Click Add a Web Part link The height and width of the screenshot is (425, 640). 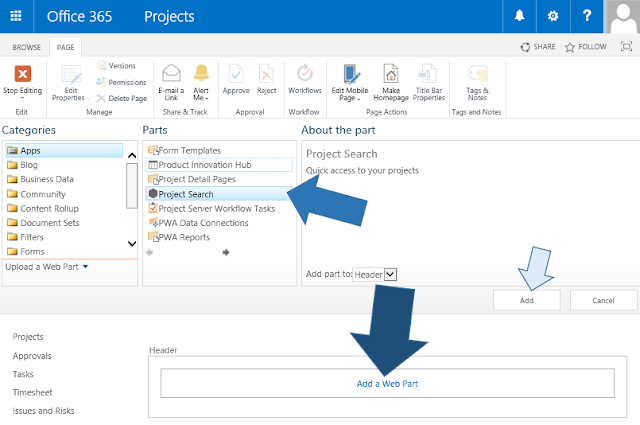(x=387, y=384)
